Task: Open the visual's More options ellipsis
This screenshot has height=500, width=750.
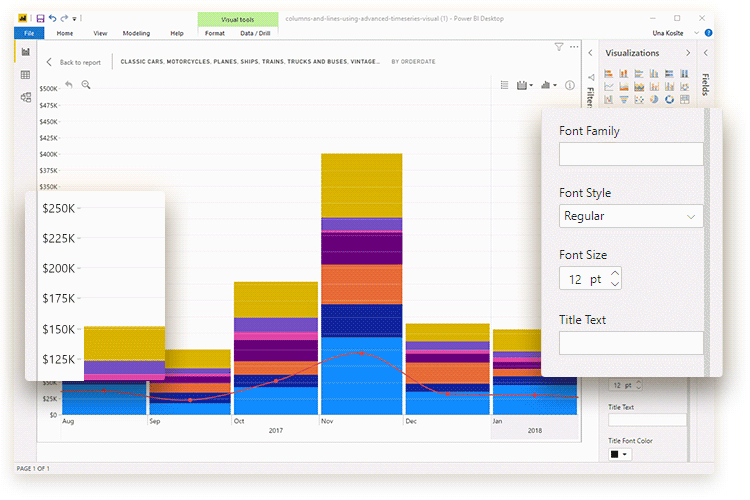Action: [574, 47]
